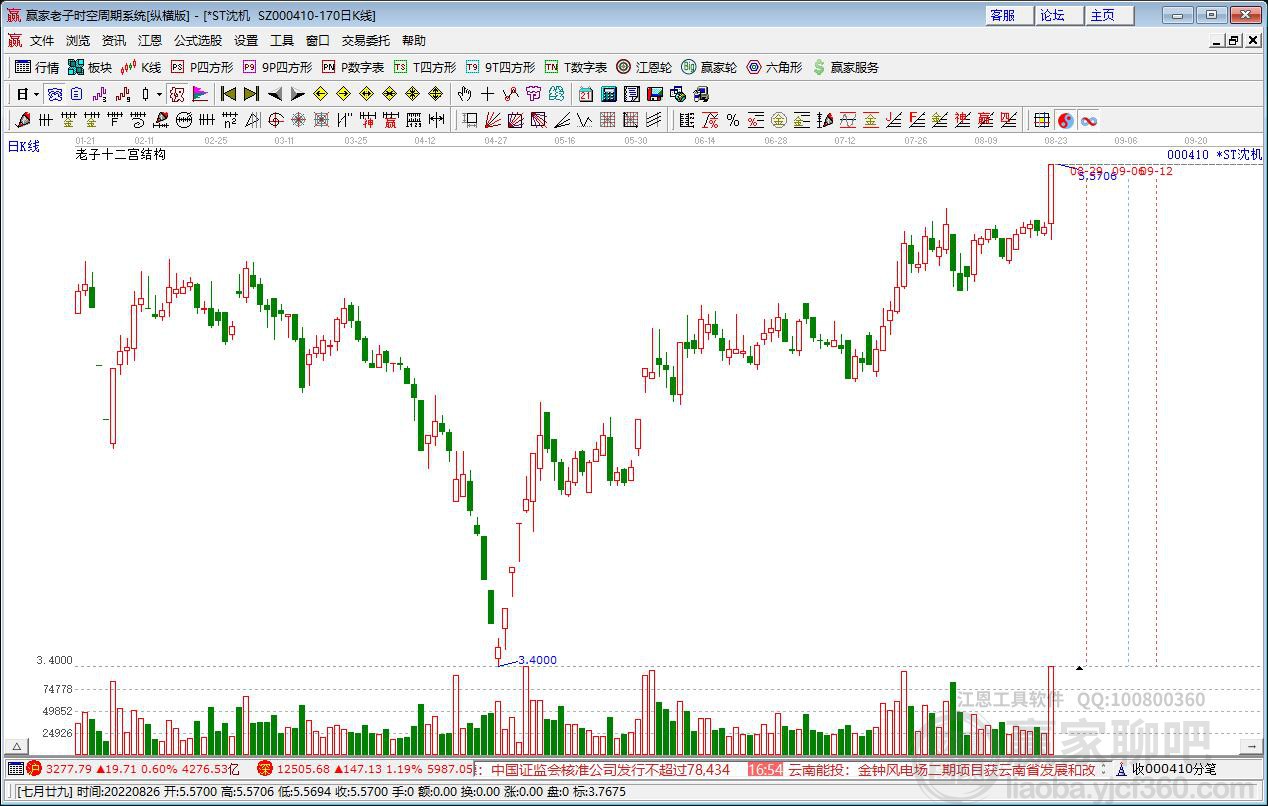Click the yellow left-arrow diamond icon

point(321,94)
